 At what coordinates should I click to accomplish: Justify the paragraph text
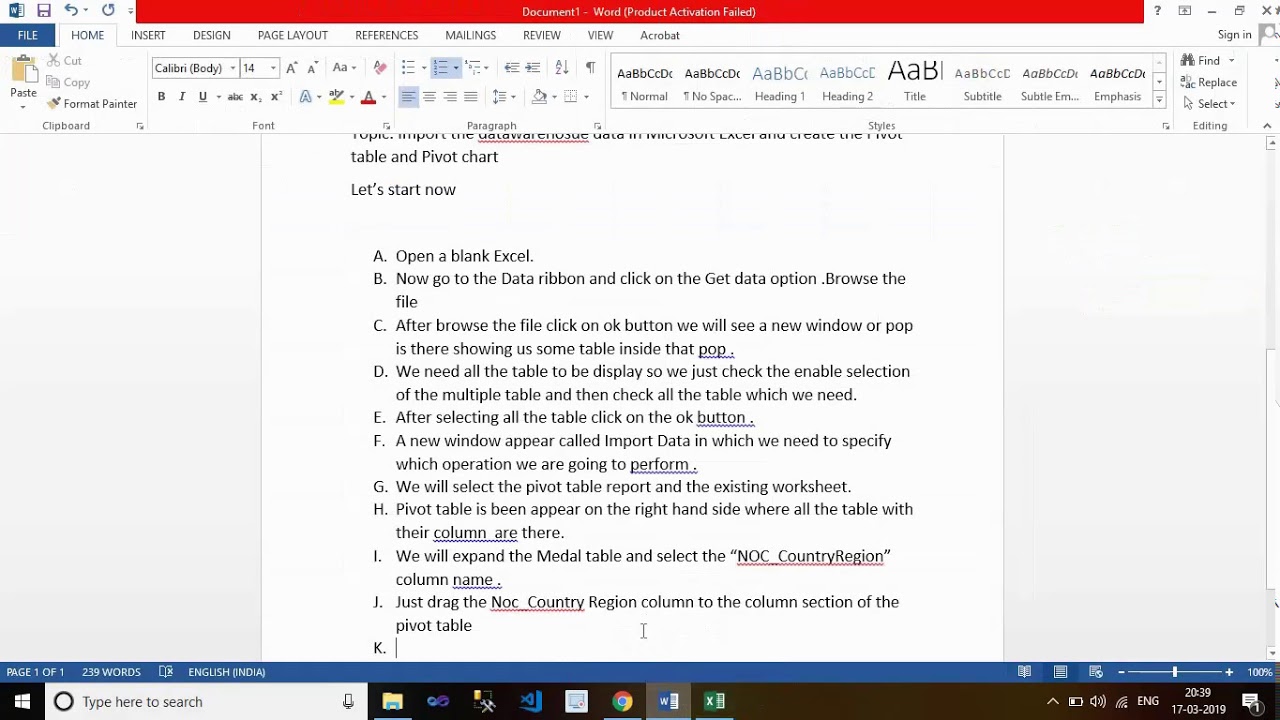(x=471, y=97)
